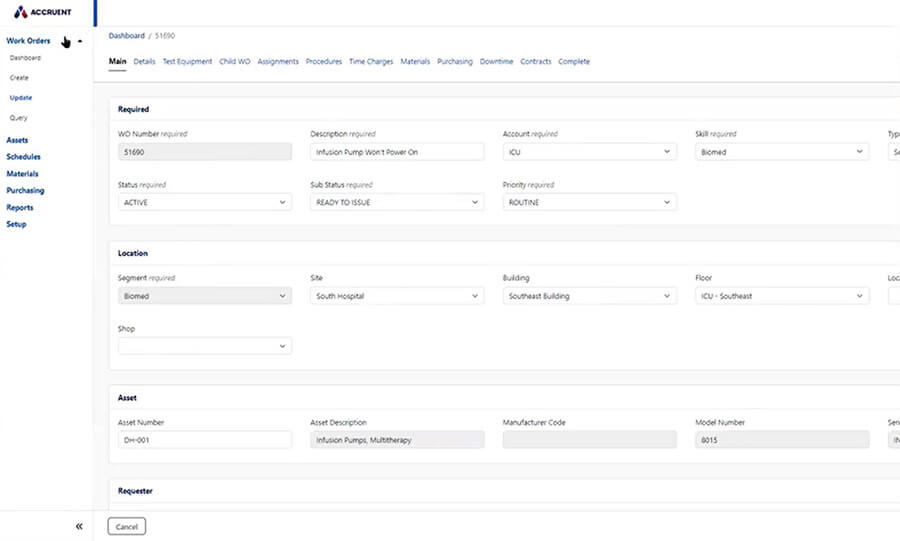Click the Asset Description field
This screenshot has width=900, height=541.
(397, 440)
